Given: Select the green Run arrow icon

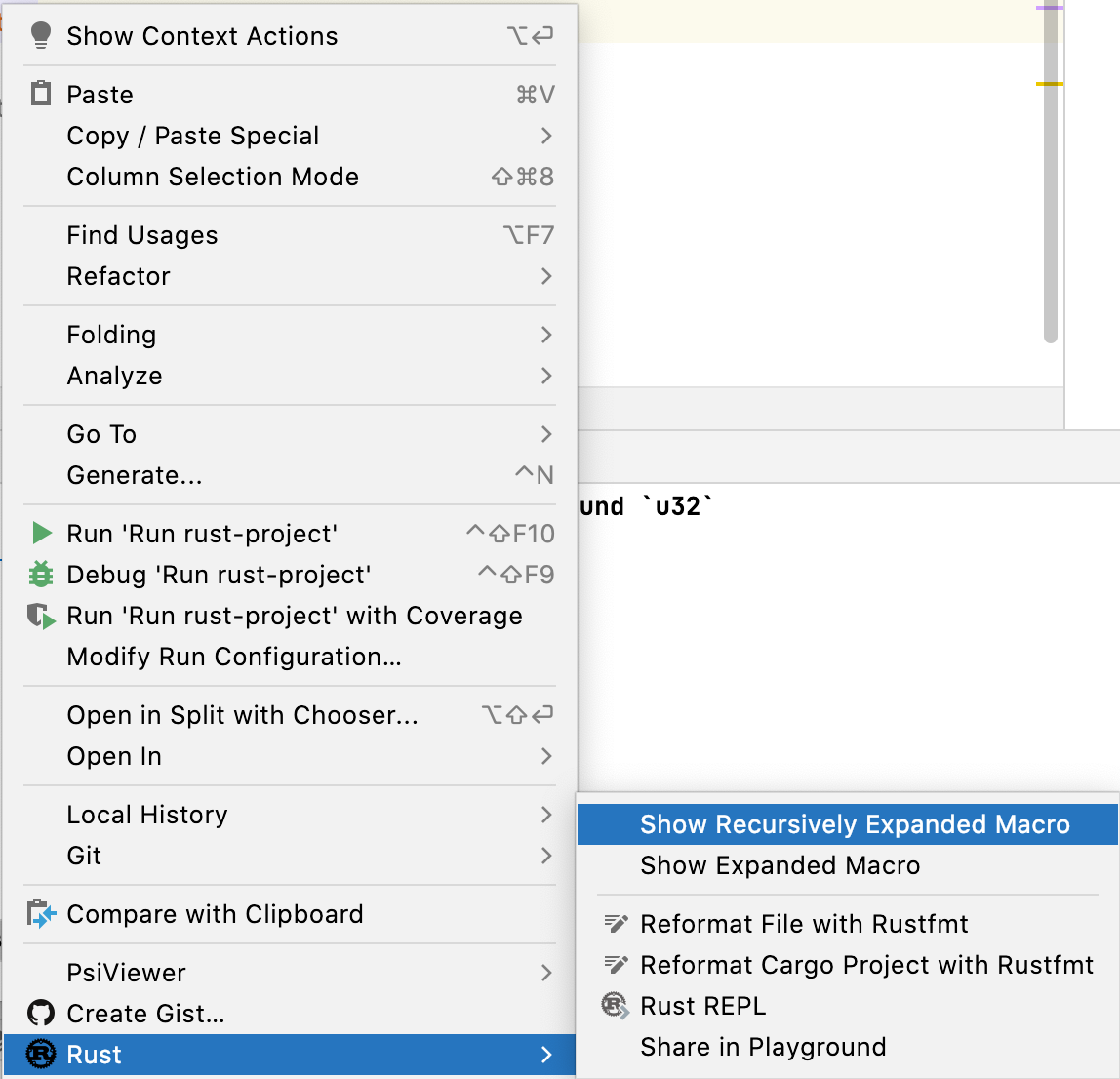Looking at the screenshot, I should [x=40, y=534].
